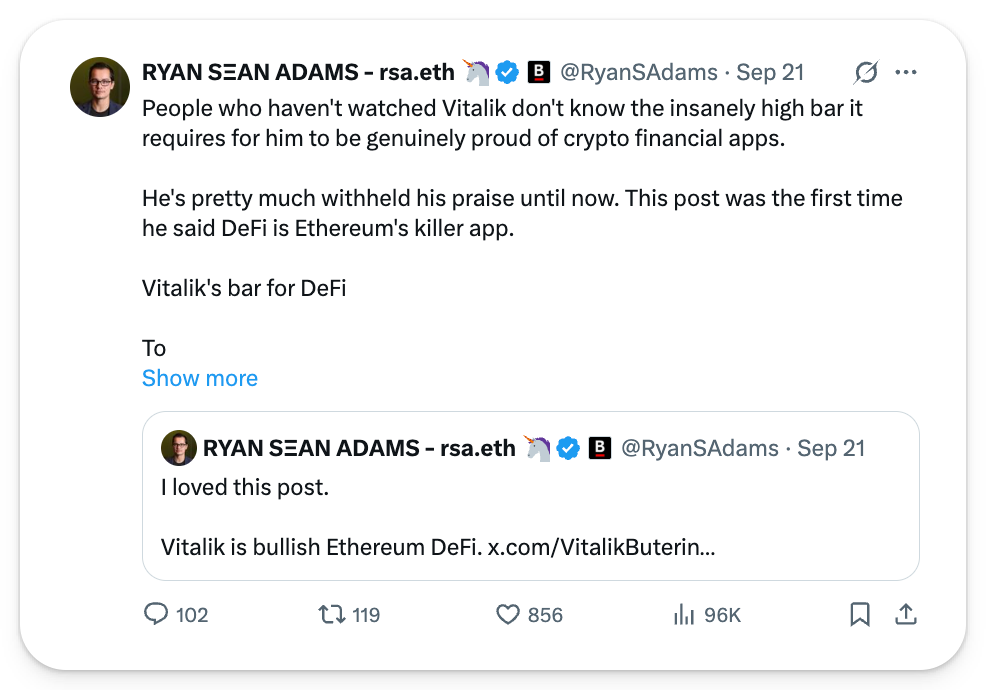Click the repost arrows icon
This screenshot has height=690, width=986.
[330, 614]
